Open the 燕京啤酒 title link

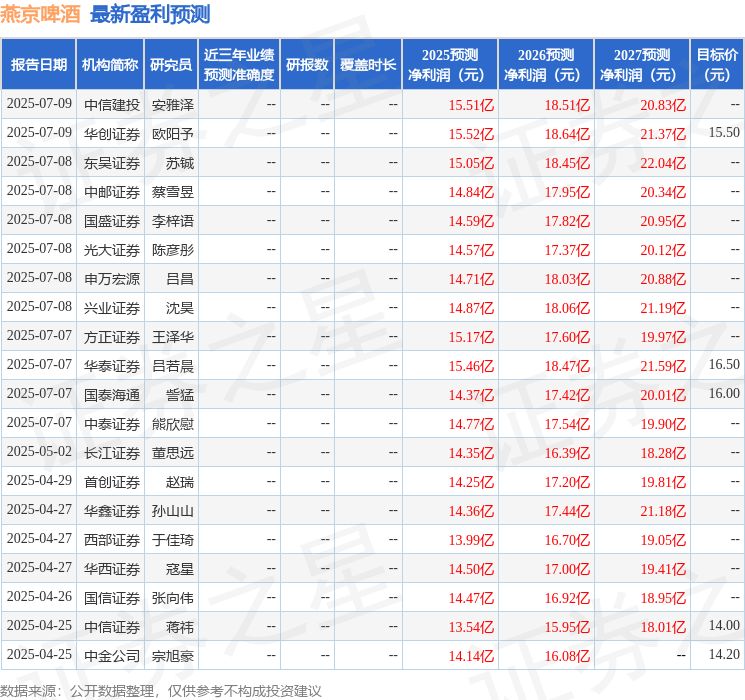[x=41, y=15]
